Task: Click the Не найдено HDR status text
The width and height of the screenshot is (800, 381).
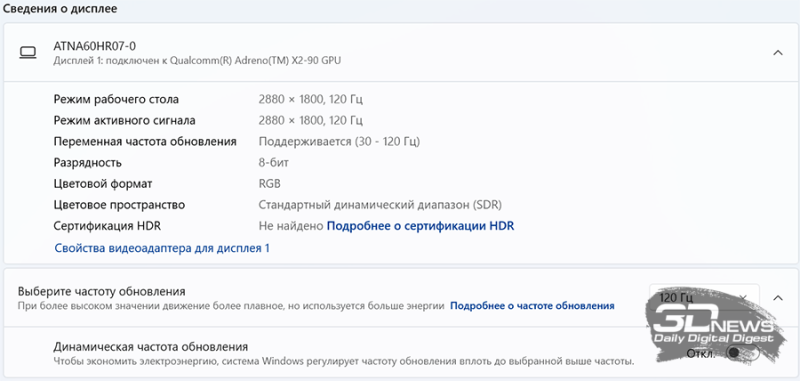Action: [291, 226]
